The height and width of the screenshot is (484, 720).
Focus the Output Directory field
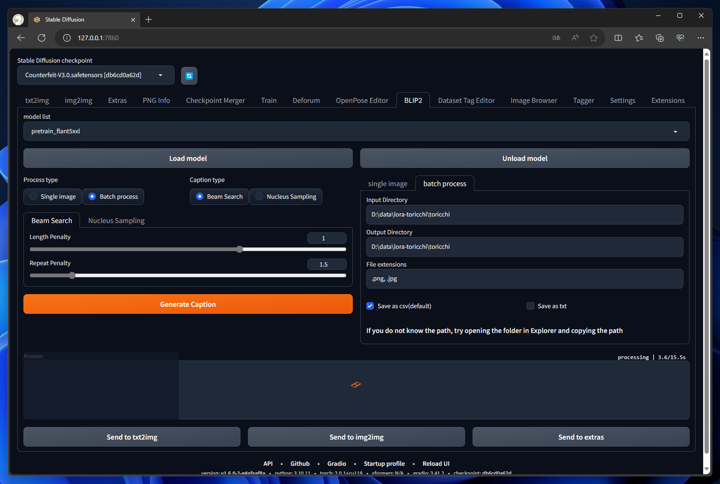click(524, 247)
